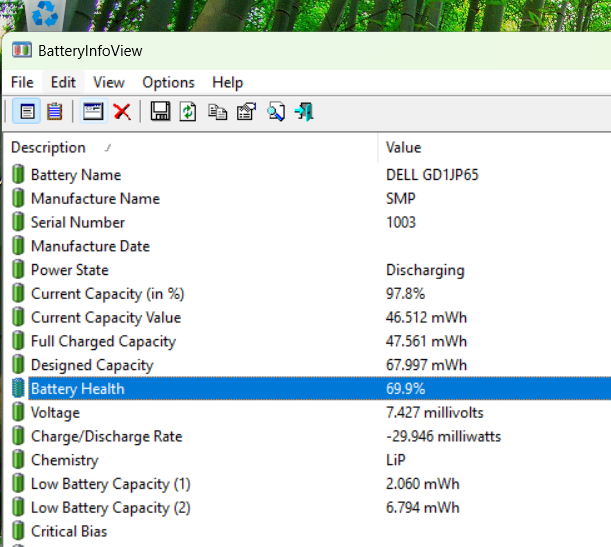611x547 pixels.
Task: Open the File menu
Action: pyautogui.click(x=22, y=82)
